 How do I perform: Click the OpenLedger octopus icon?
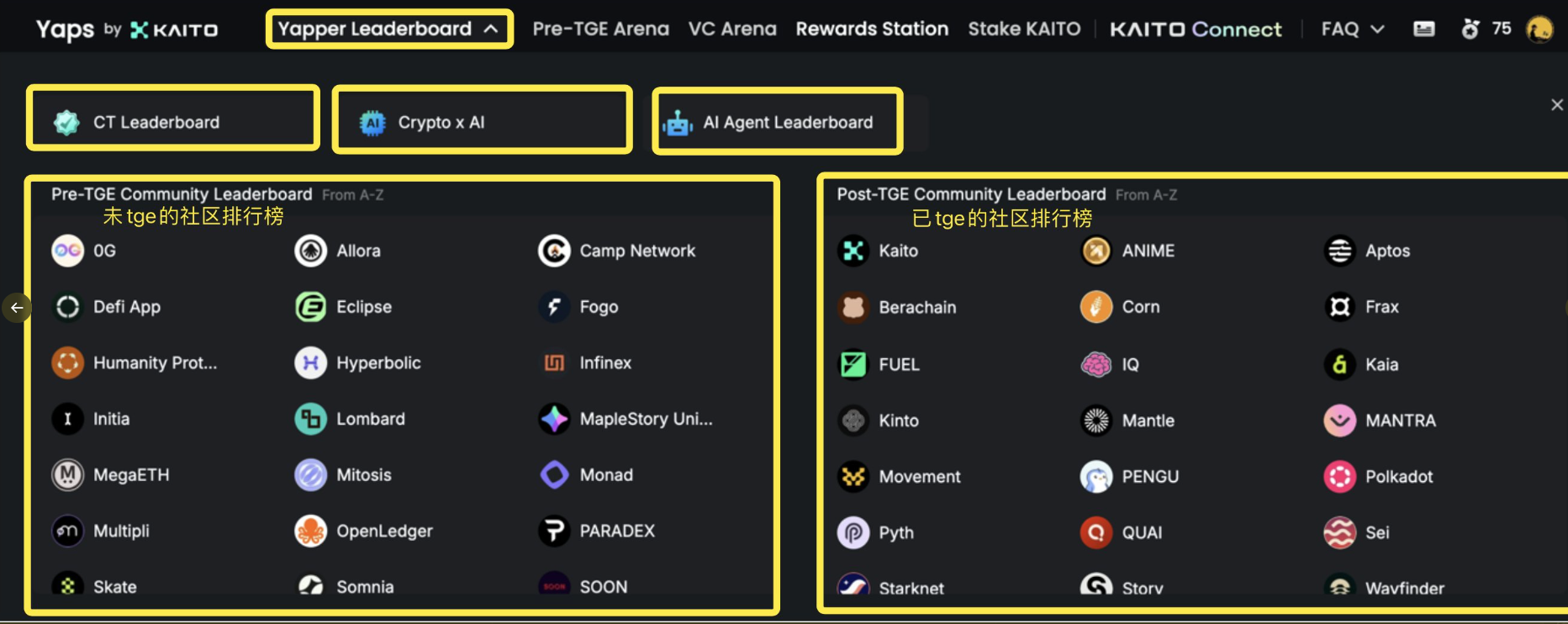click(x=310, y=531)
